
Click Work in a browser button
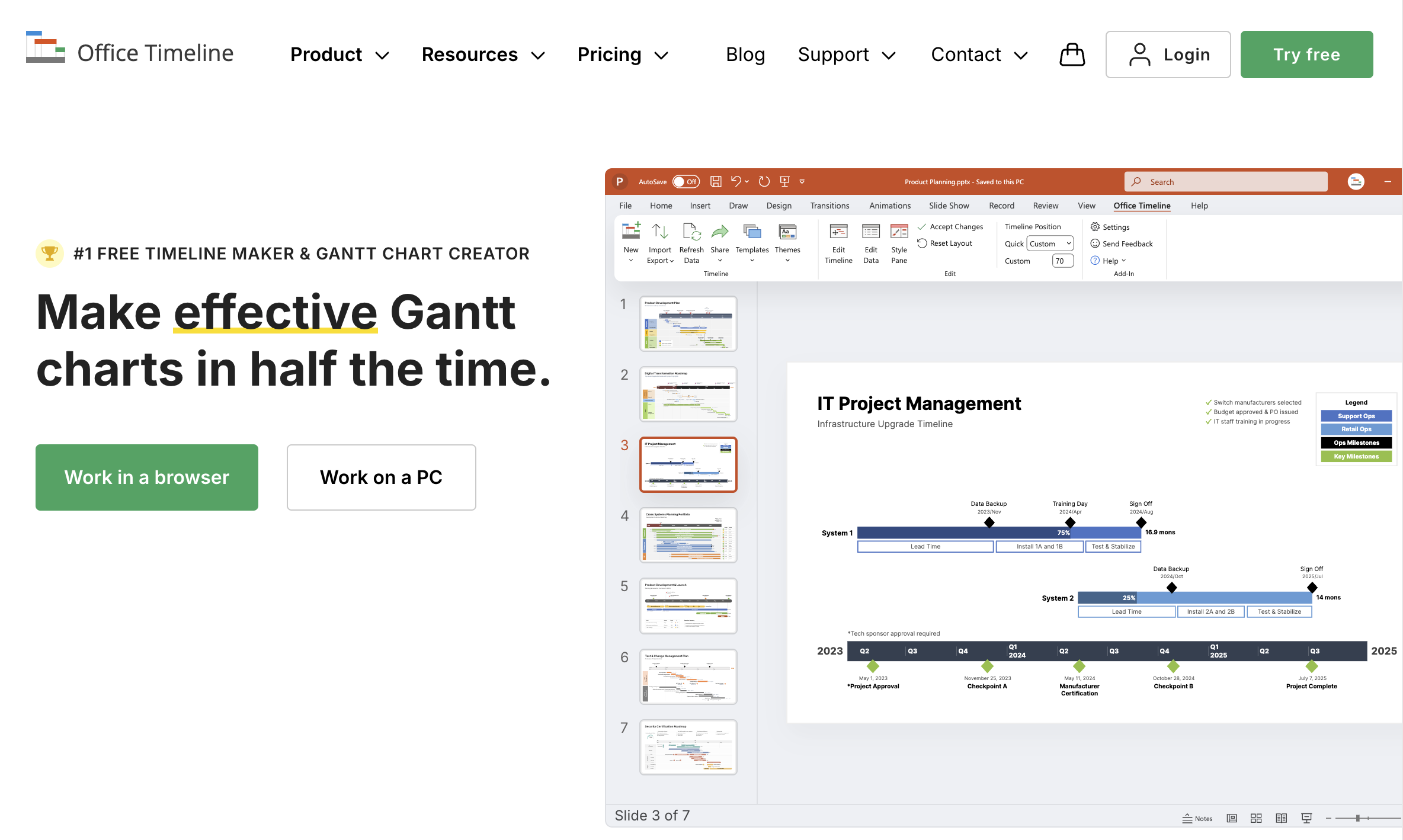click(x=147, y=477)
